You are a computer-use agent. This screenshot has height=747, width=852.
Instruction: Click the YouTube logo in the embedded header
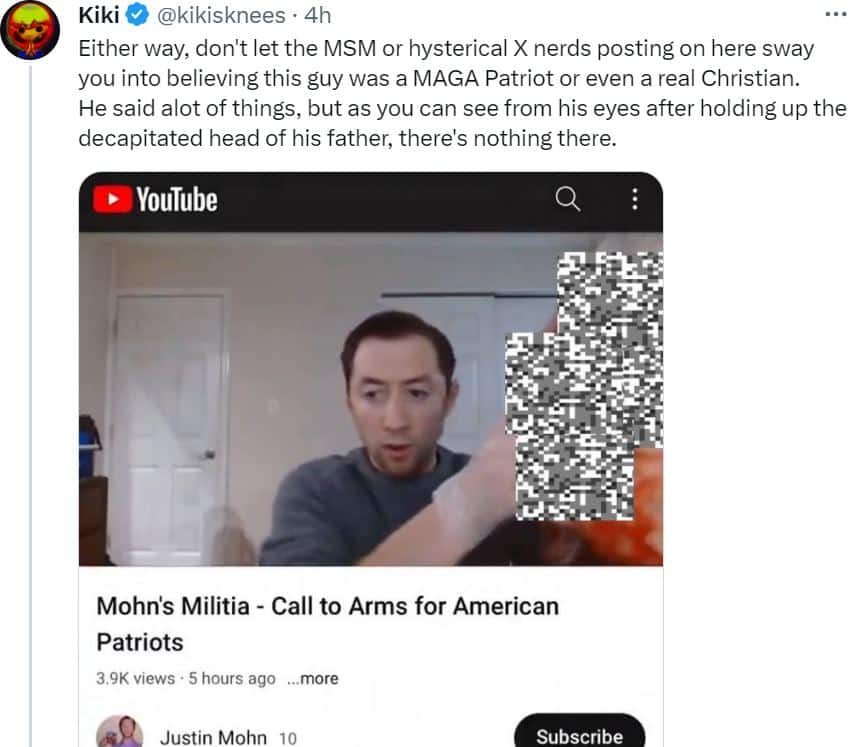(155, 199)
